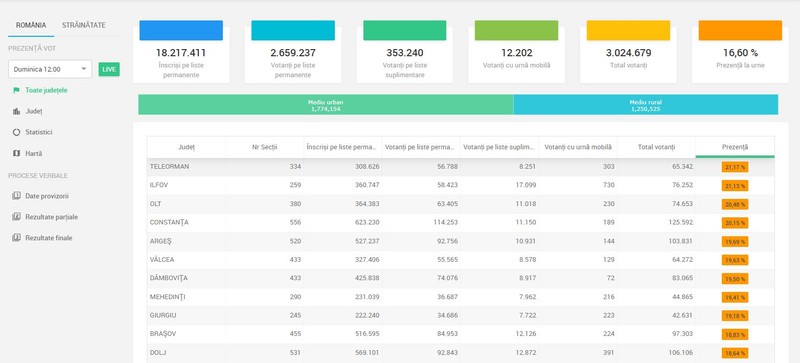This screenshot has width=800, height=363.
Task: Select the DÂMBOVIȚA row name
Action: coord(168,278)
